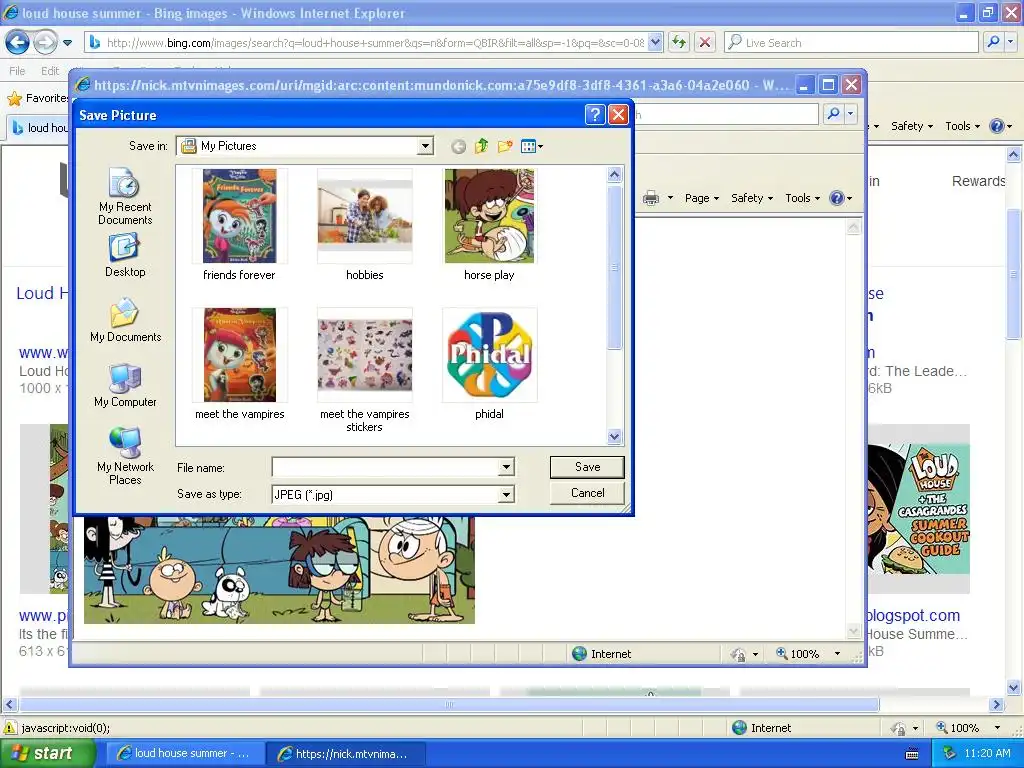Open Safety menu in the Bing window

pyautogui.click(x=912, y=126)
